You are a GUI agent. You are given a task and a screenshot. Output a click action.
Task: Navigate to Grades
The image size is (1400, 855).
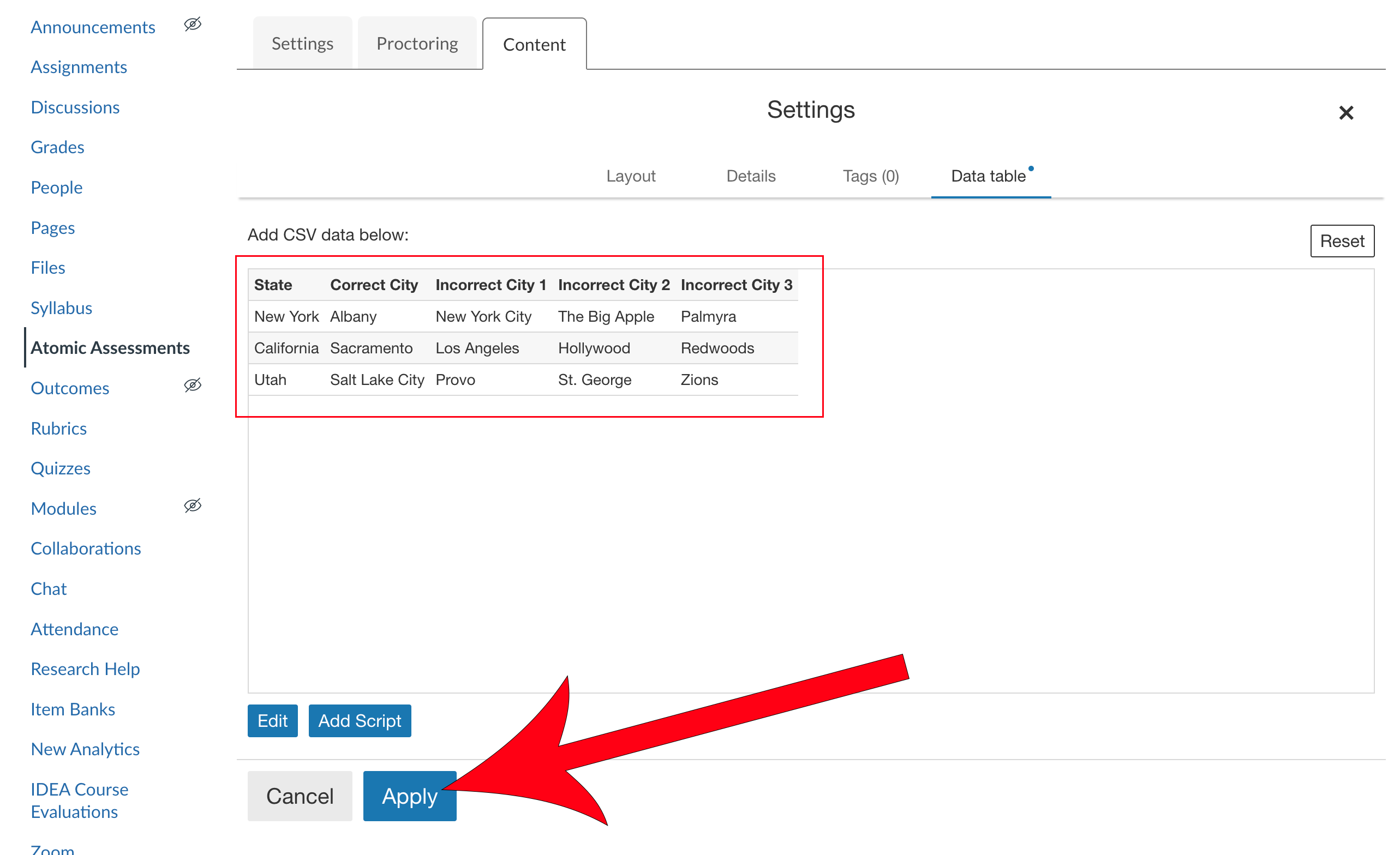tap(57, 147)
